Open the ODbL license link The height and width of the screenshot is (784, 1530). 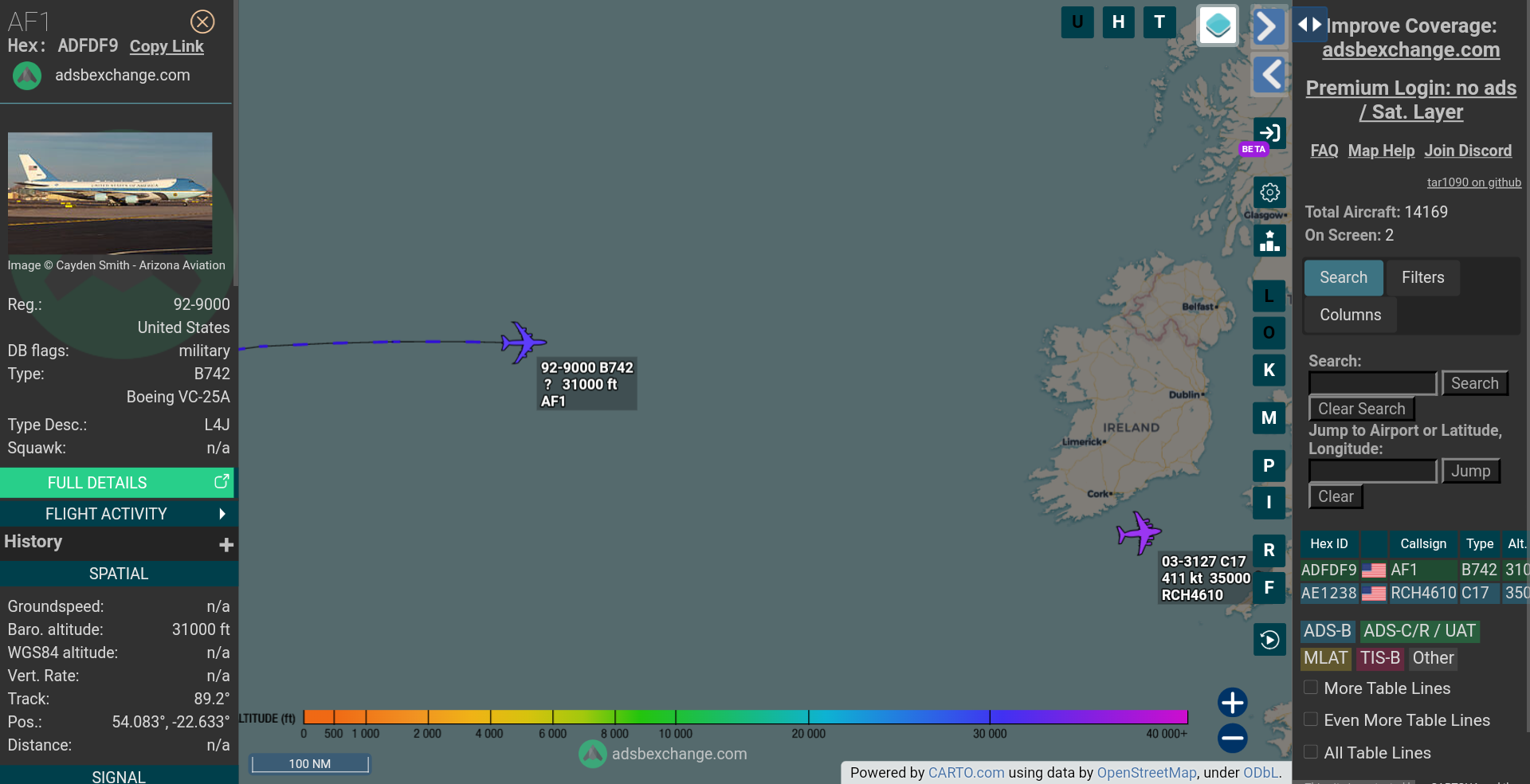click(1261, 773)
